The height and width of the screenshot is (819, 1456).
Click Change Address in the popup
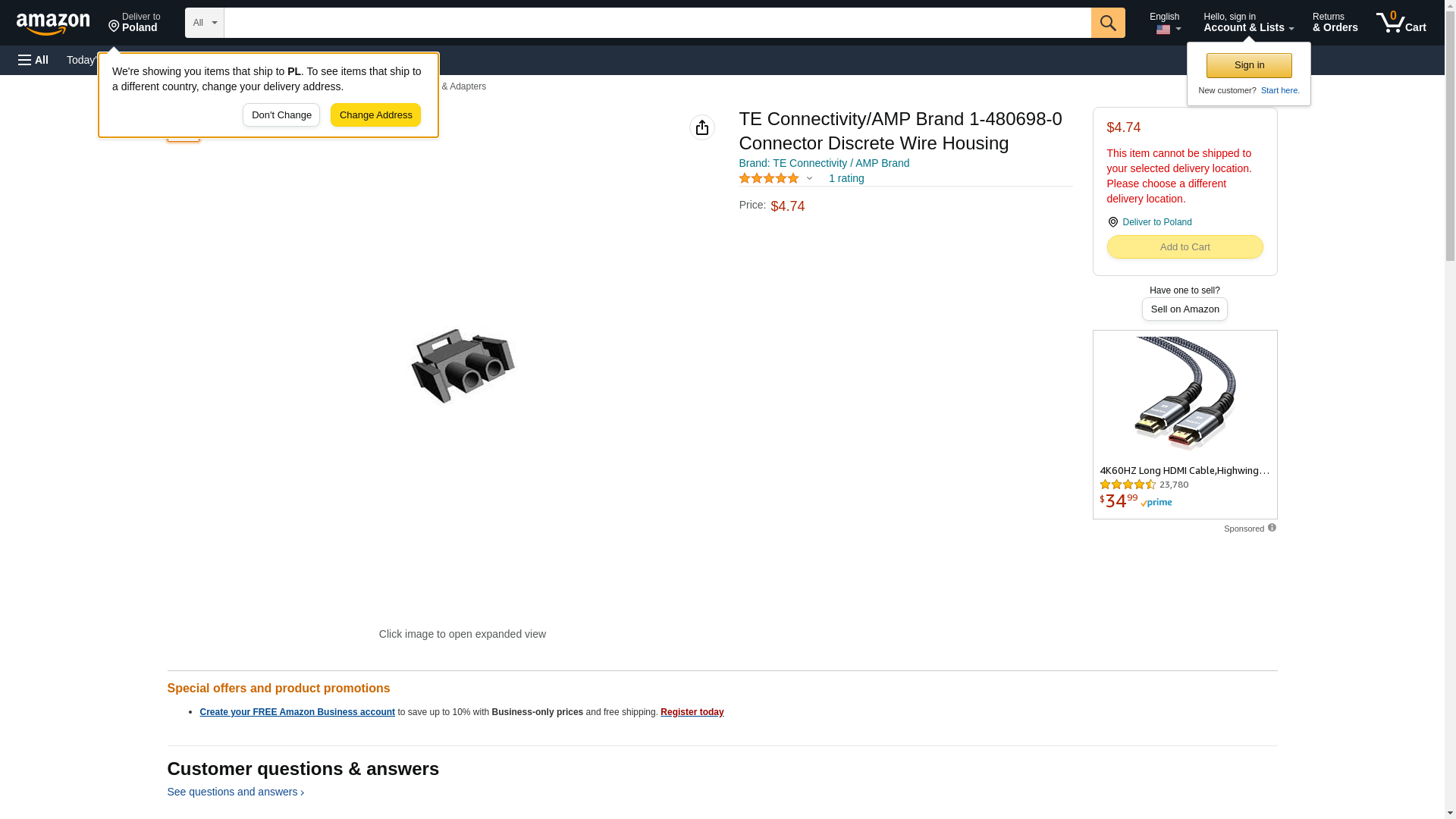375,115
